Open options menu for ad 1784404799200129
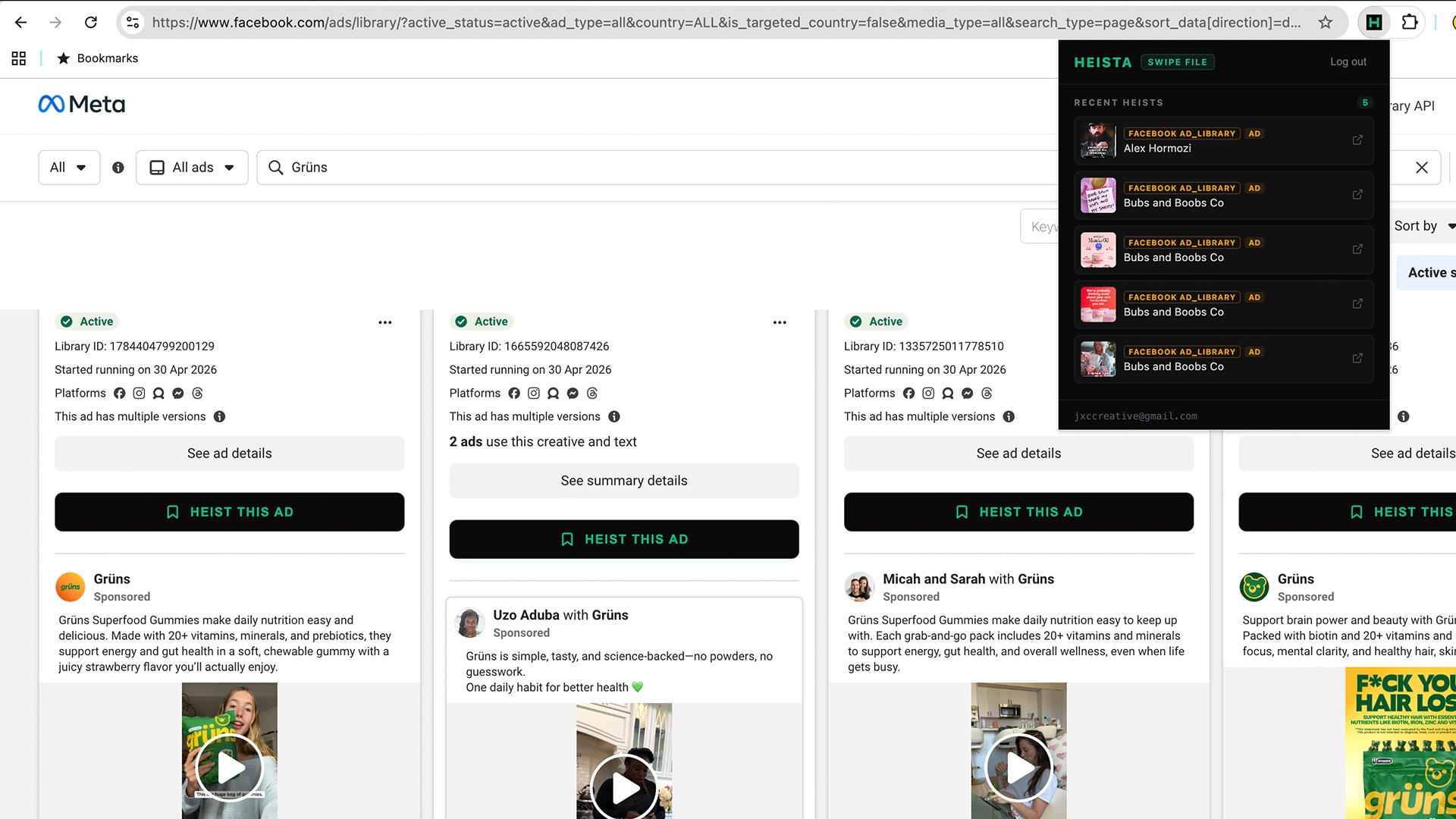 coord(385,322)
